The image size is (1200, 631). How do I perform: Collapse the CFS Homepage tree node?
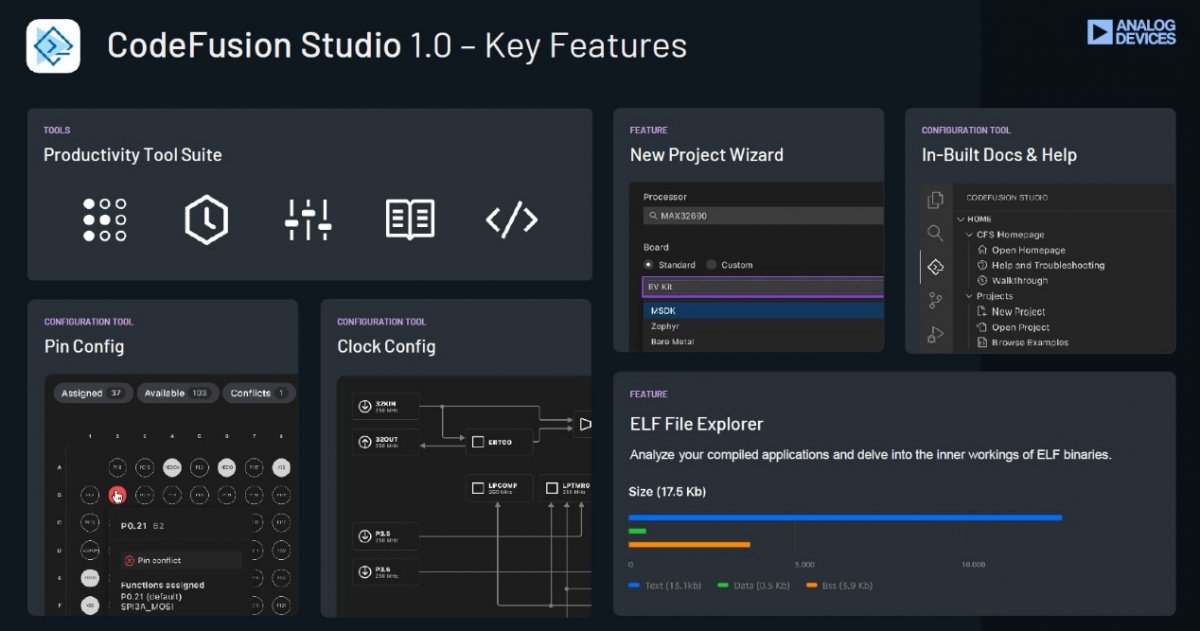pos(969,235)
